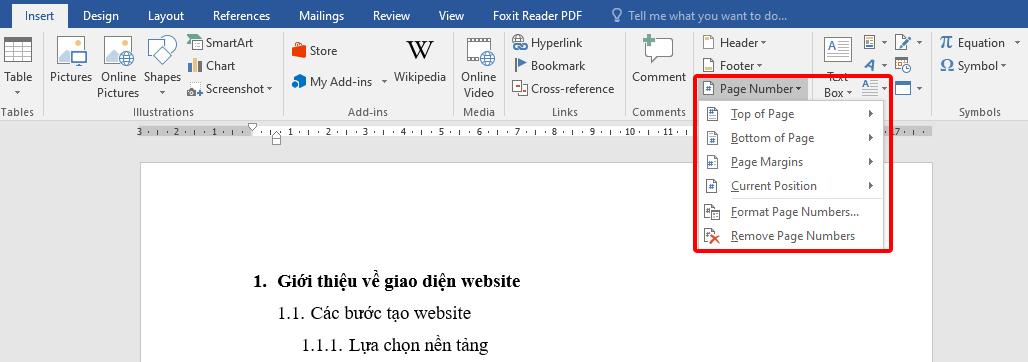Screen dimensions: 1028x362
Task: Add a new Comment
Action: (x=659, y=61)
